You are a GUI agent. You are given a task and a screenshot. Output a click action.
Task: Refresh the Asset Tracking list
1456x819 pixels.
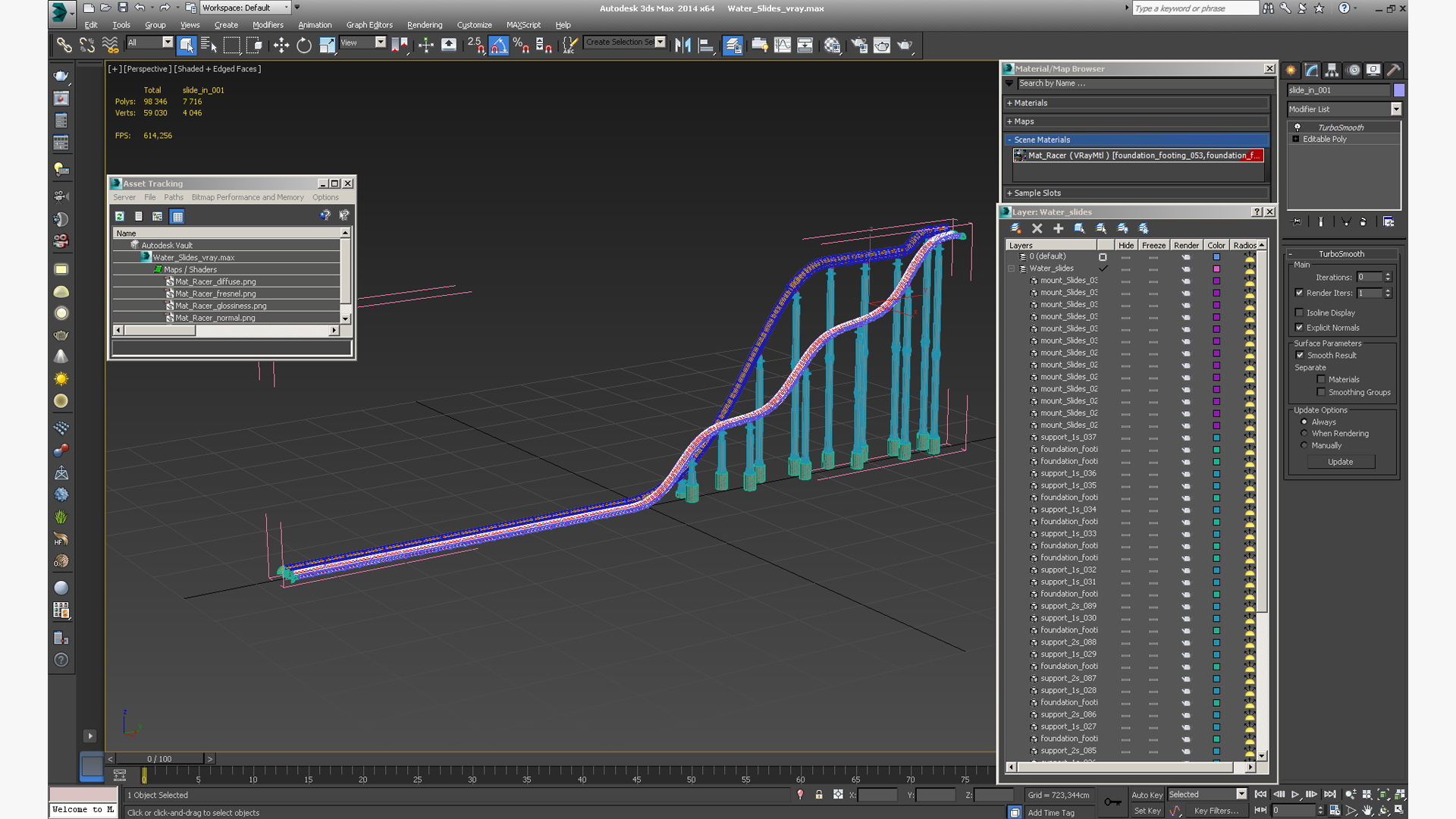tap(120, 216)
